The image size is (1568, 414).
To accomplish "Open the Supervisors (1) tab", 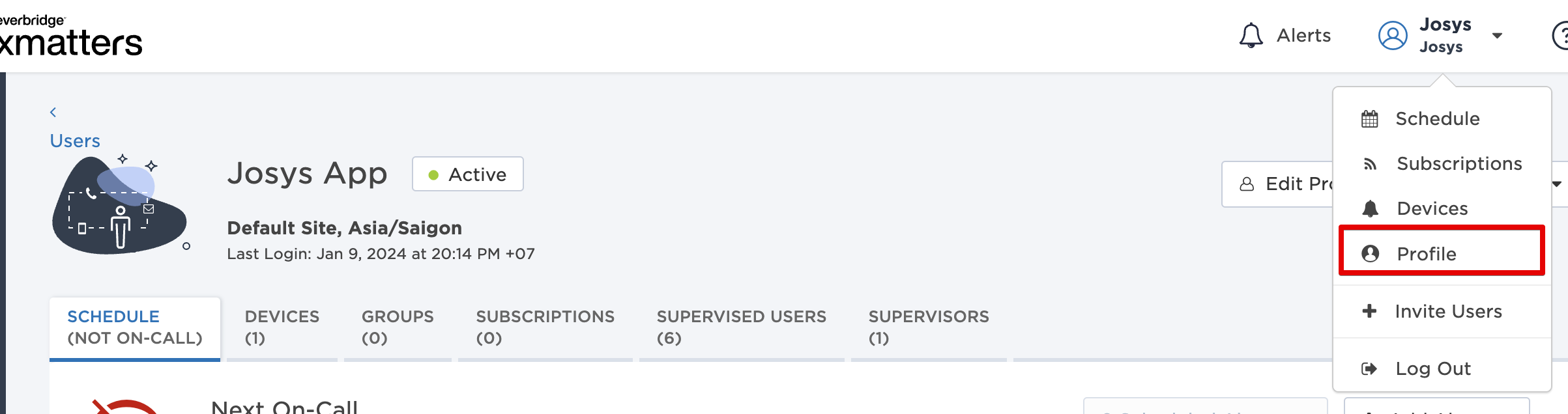I will pyautogui.click(x=928, y=327).
